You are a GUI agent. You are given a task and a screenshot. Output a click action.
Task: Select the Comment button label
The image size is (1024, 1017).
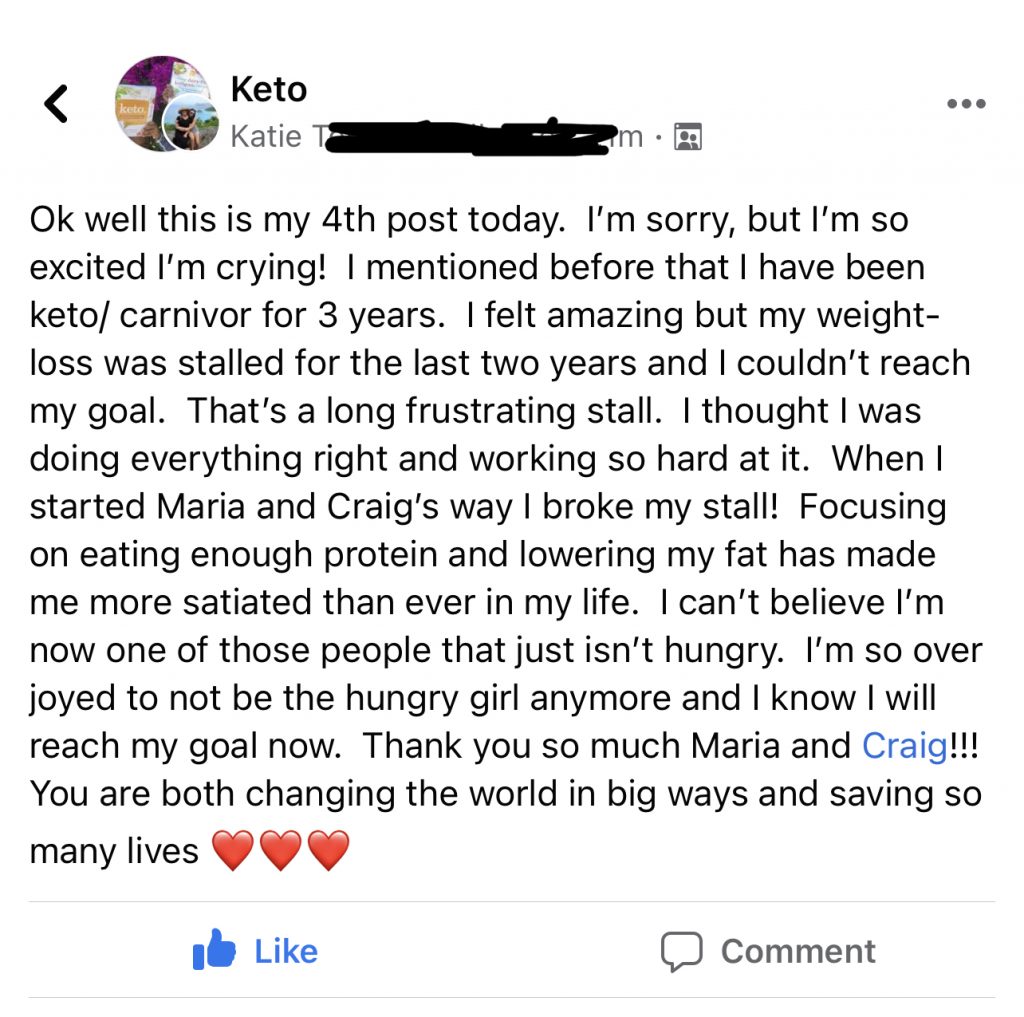[798, 952]
